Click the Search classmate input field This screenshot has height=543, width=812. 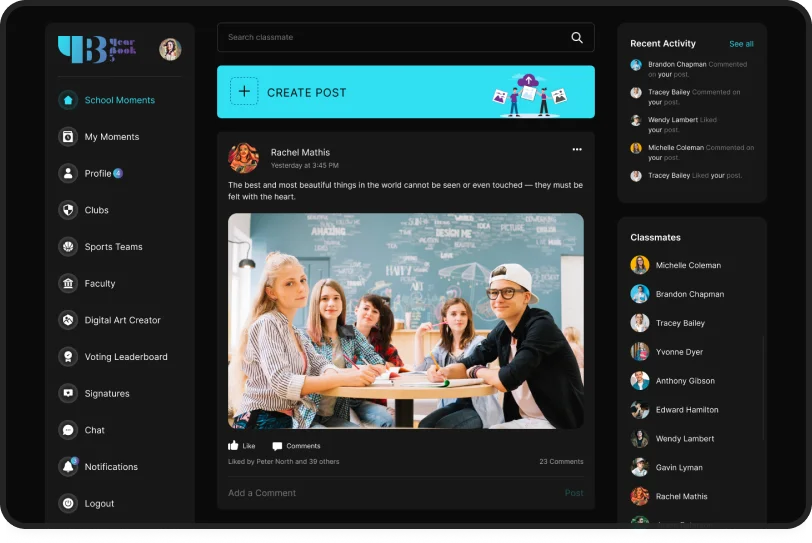pyautogui.click(x=390, y=38)
